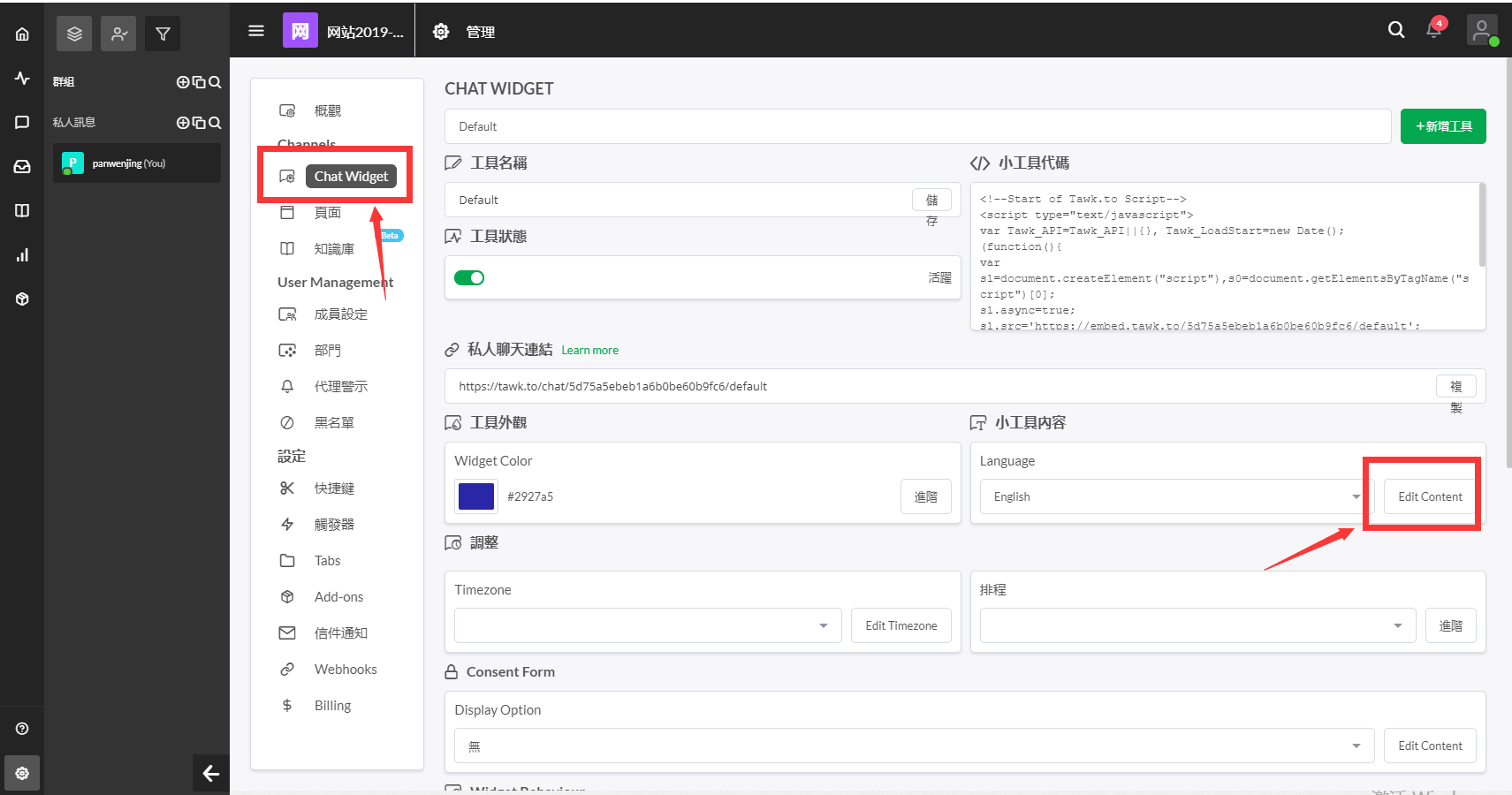Viewport: 1512px width, 795px height.
Task: Click the 網站2019 property icon
Action: point(300,29)
